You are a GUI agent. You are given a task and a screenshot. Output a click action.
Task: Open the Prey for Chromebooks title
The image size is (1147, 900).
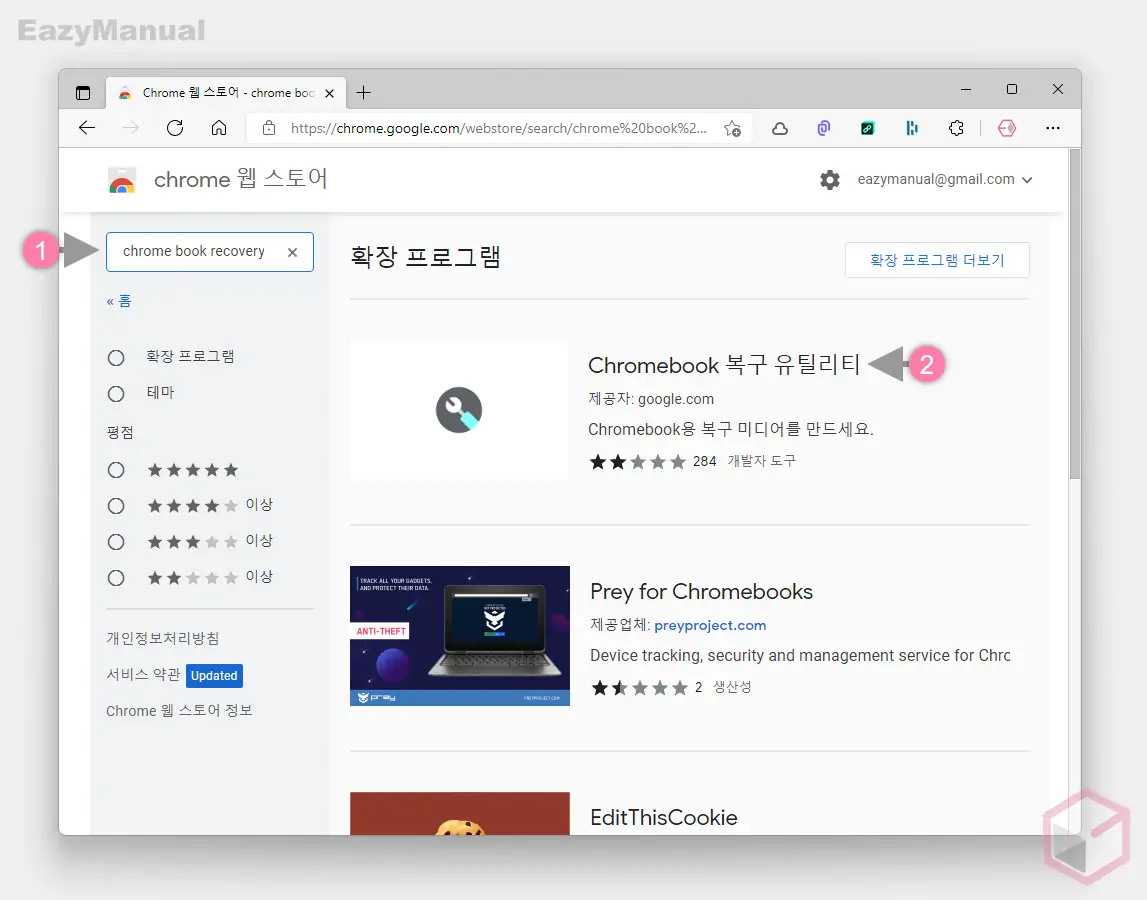click(x=702, y=591)
